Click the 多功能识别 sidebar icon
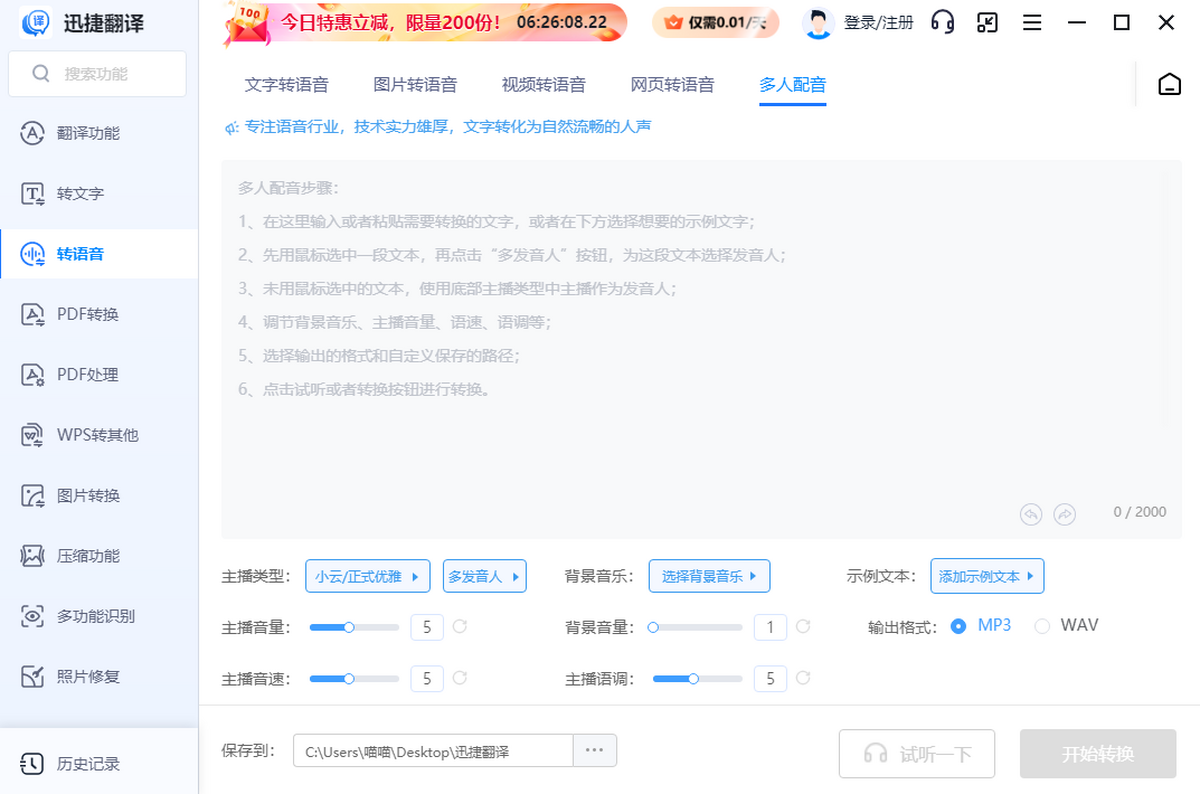The image size is (1200, 794). click(33, 616)
